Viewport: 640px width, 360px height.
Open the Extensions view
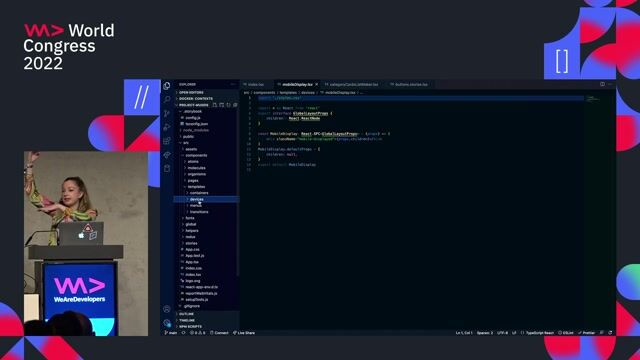(x=167, y=141)
